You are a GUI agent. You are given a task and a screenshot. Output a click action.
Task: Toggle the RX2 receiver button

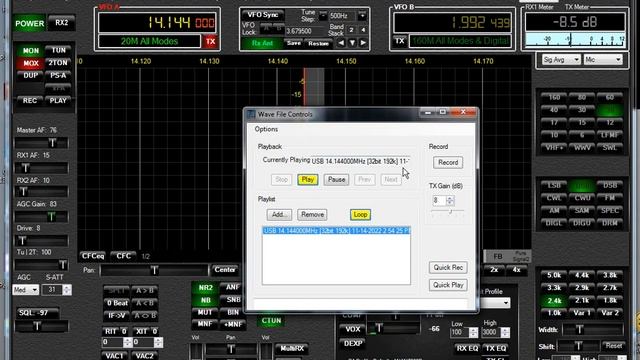pyautogui.click(x=62, y=23)
